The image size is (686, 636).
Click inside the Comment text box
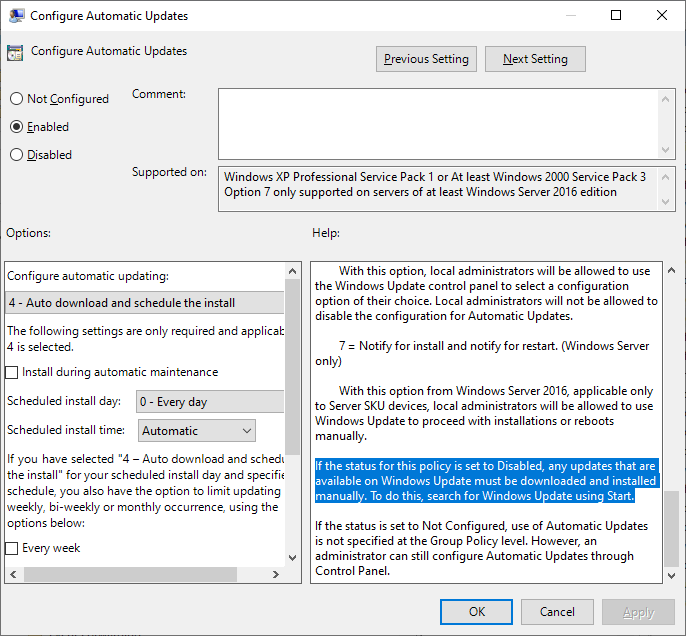coord(438,124)
